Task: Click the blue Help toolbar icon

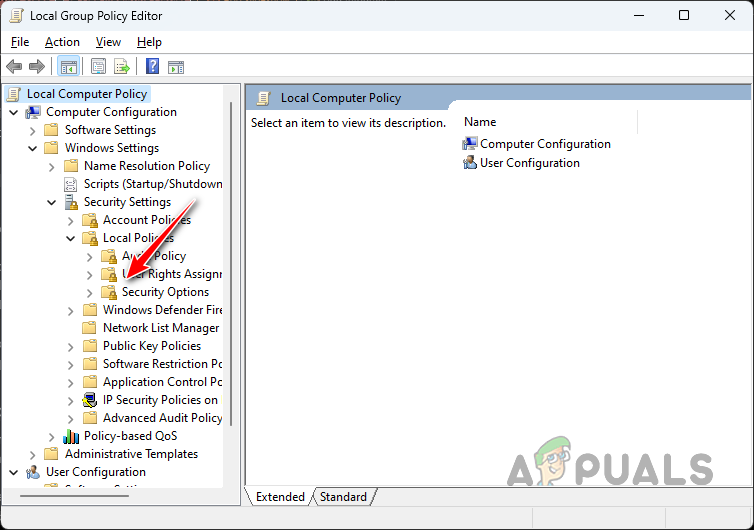Action: point(152,66)
